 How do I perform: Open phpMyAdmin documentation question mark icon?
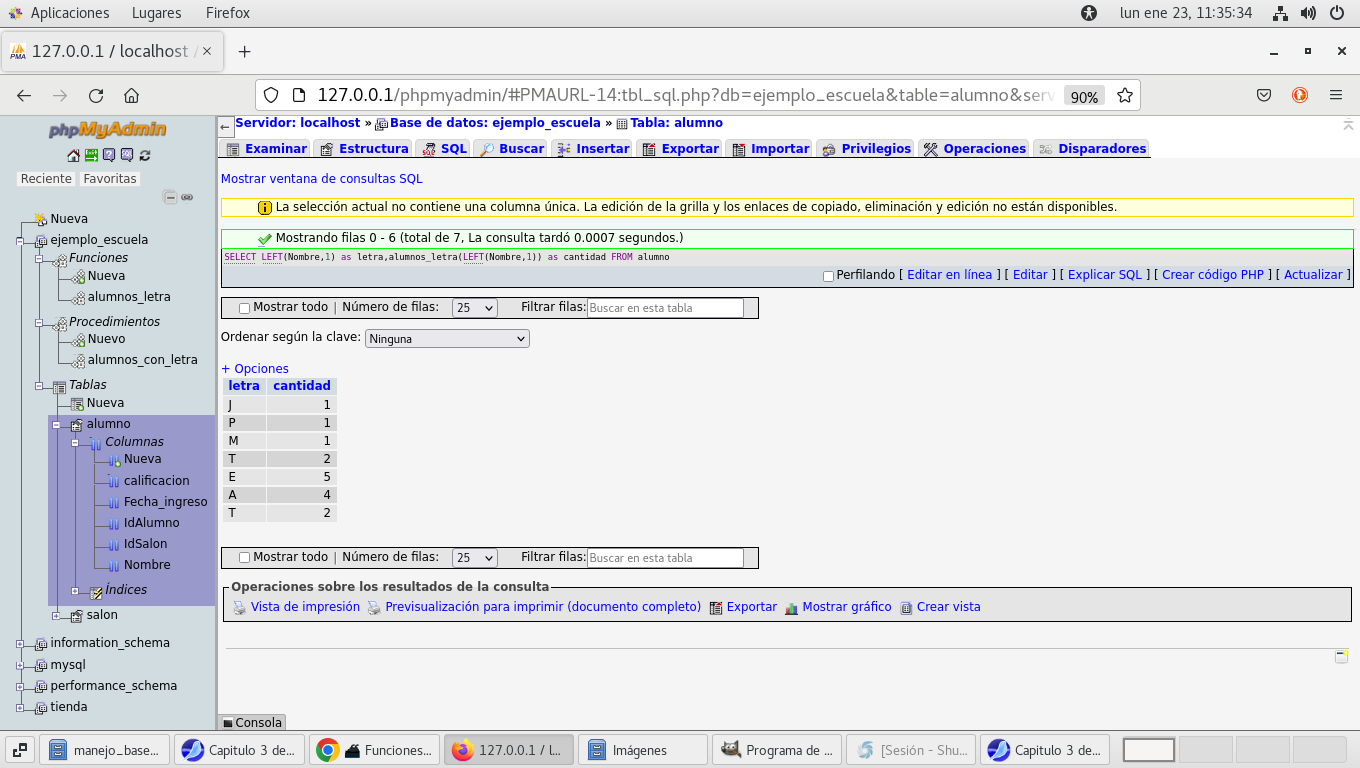click(109, 155)
